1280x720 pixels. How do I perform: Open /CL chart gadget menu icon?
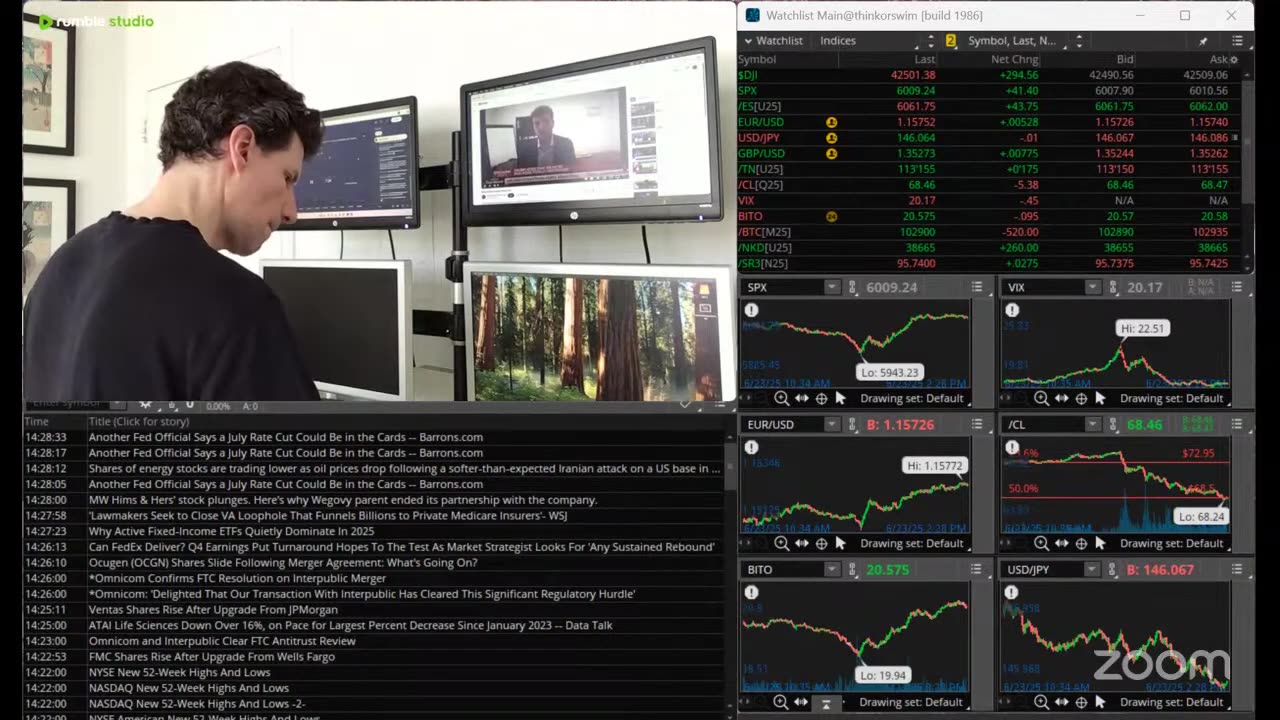tap(1237, 424)
